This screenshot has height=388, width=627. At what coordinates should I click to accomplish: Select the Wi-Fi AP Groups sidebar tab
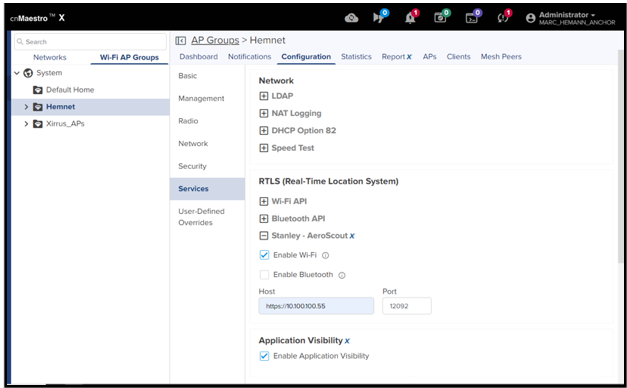pyautogui.click(x=129, y=57)
